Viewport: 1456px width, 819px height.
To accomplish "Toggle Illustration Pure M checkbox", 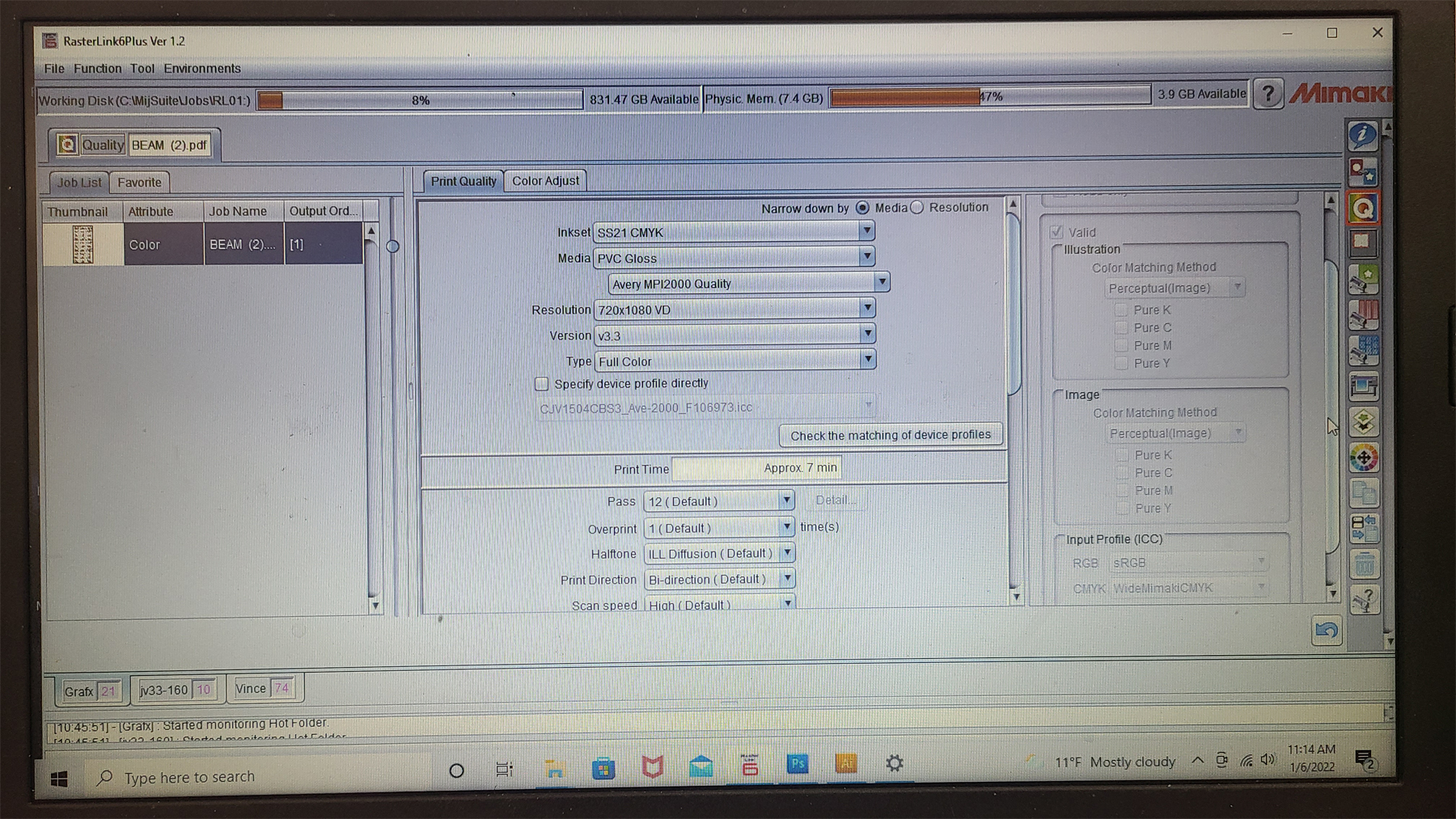I will pos(1121,345).
